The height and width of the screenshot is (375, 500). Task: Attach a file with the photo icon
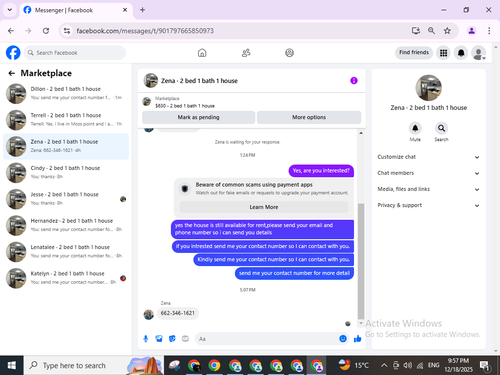[x=159, y=339]
